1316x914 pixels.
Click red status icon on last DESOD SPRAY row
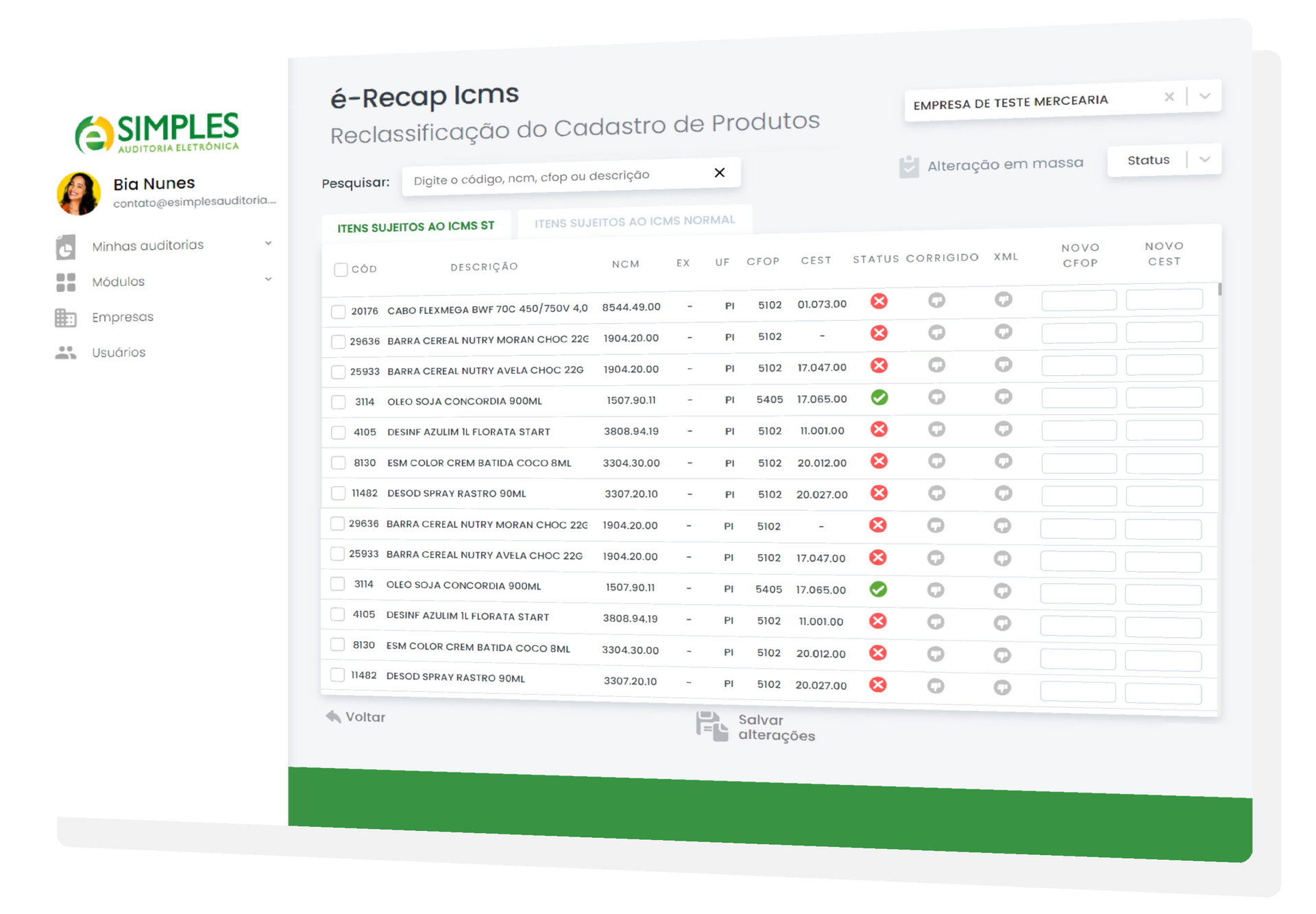878,684
